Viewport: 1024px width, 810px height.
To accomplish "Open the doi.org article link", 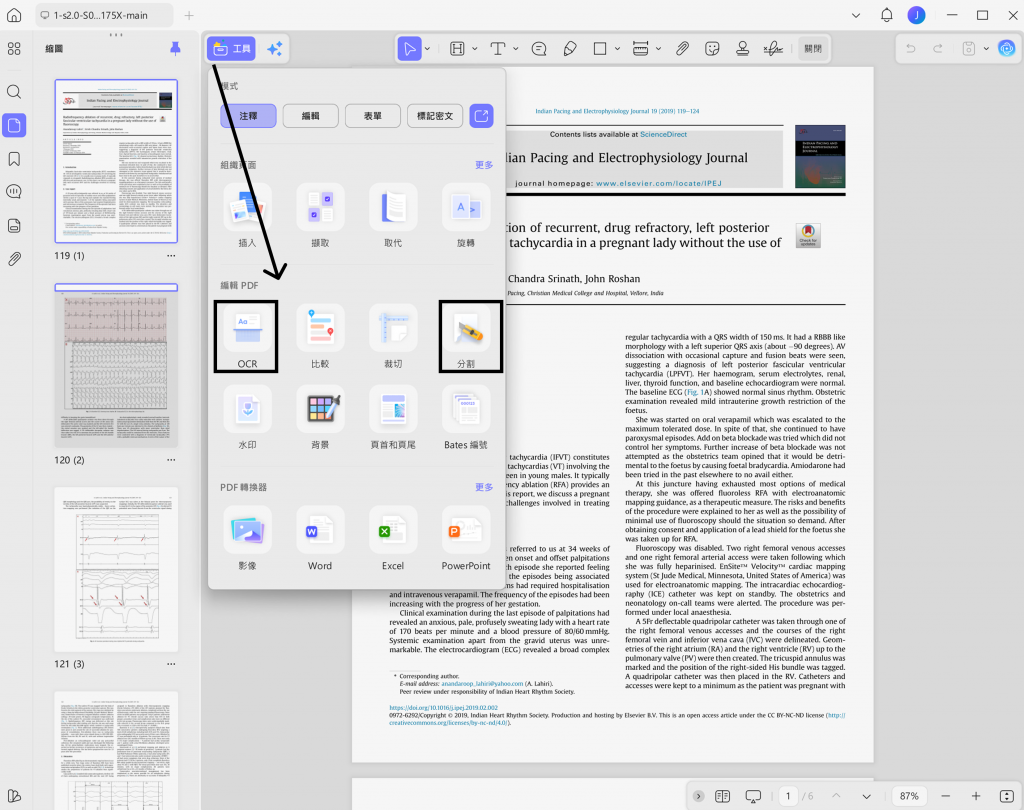I will pyautogui.click(x=443, y=707).
